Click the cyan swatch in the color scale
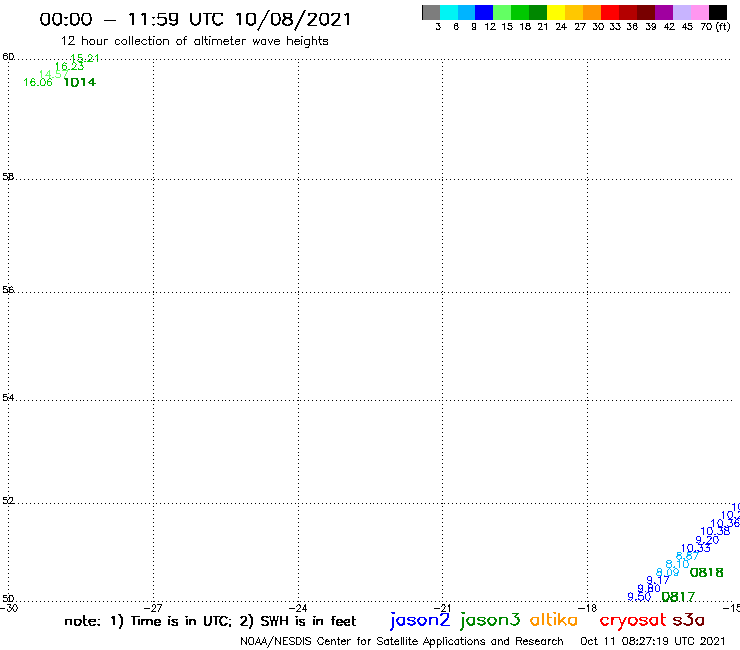740x650 pixels. [449, 12]
